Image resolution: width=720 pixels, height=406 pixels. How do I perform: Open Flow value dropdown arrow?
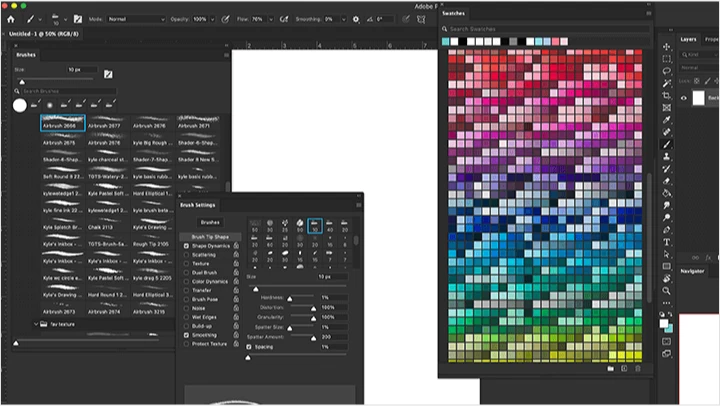(271, 19)
